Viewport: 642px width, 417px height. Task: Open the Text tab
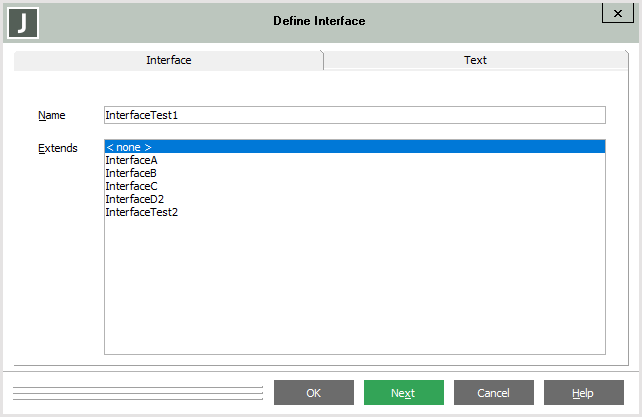tap(475, 60)
